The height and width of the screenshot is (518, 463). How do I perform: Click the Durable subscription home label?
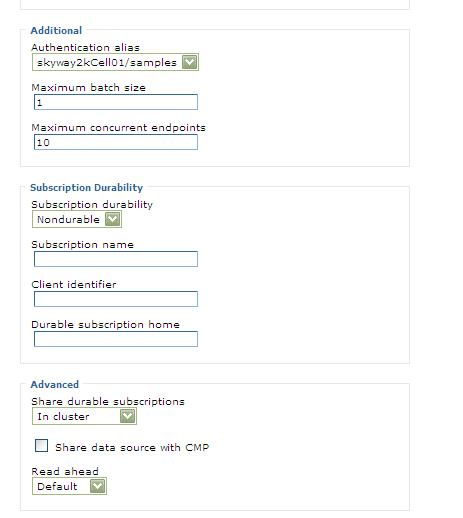(105, 324)
